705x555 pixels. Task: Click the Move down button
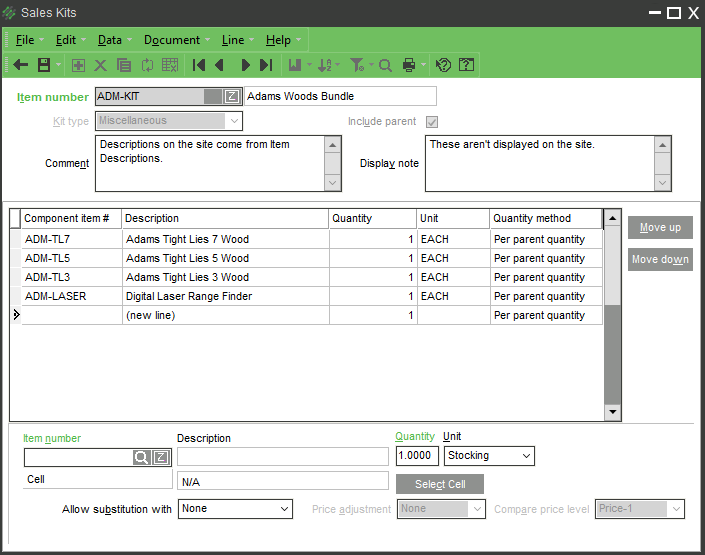point(660,259)
